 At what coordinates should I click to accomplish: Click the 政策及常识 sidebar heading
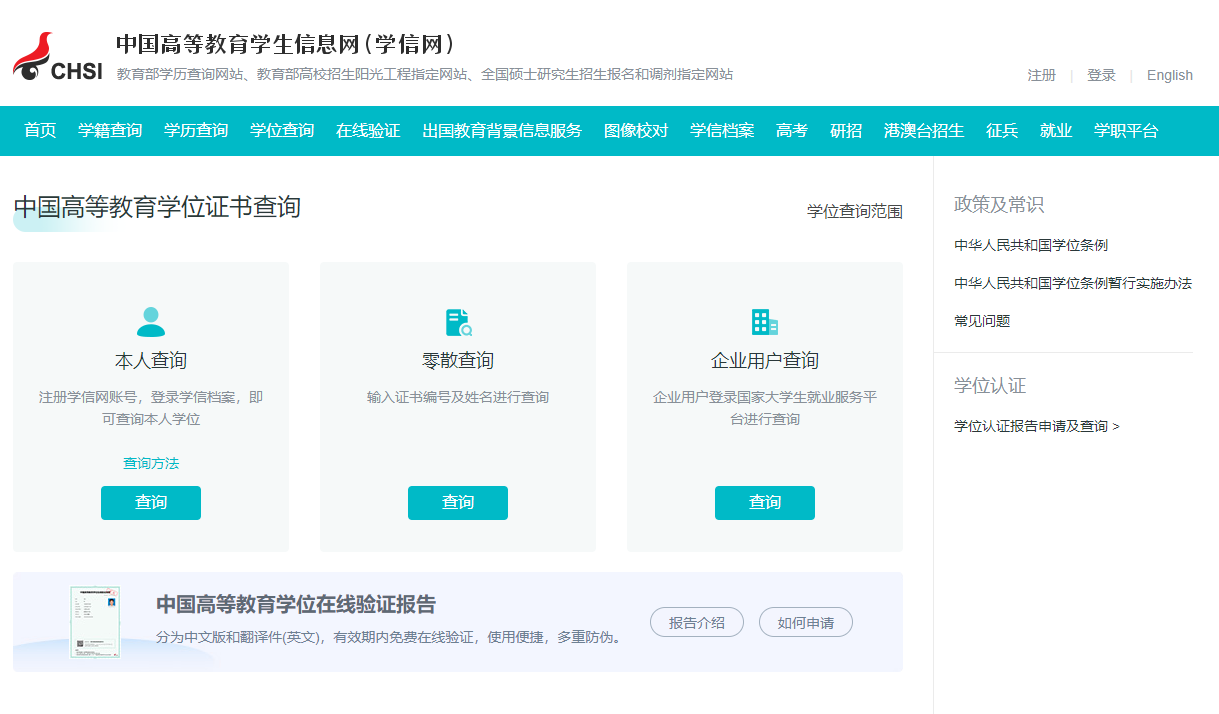pos(999,205)
